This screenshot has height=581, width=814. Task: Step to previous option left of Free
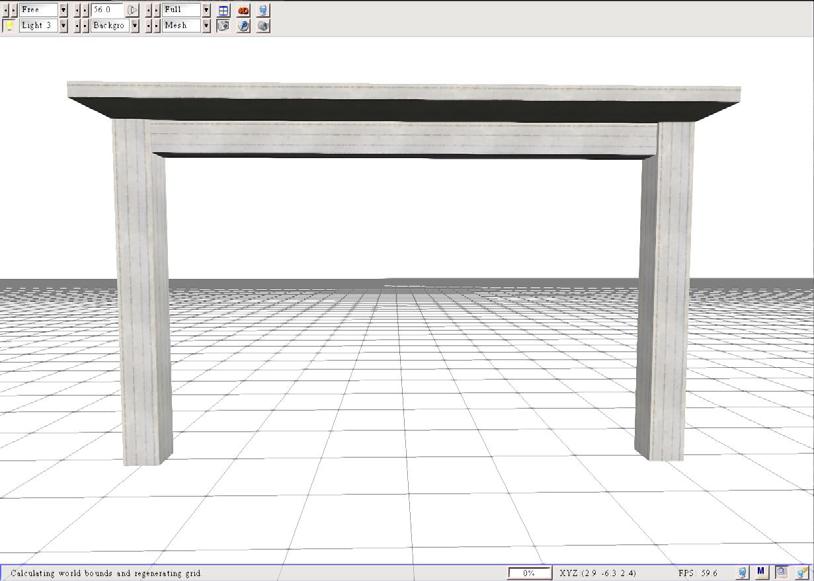[6, 10]
